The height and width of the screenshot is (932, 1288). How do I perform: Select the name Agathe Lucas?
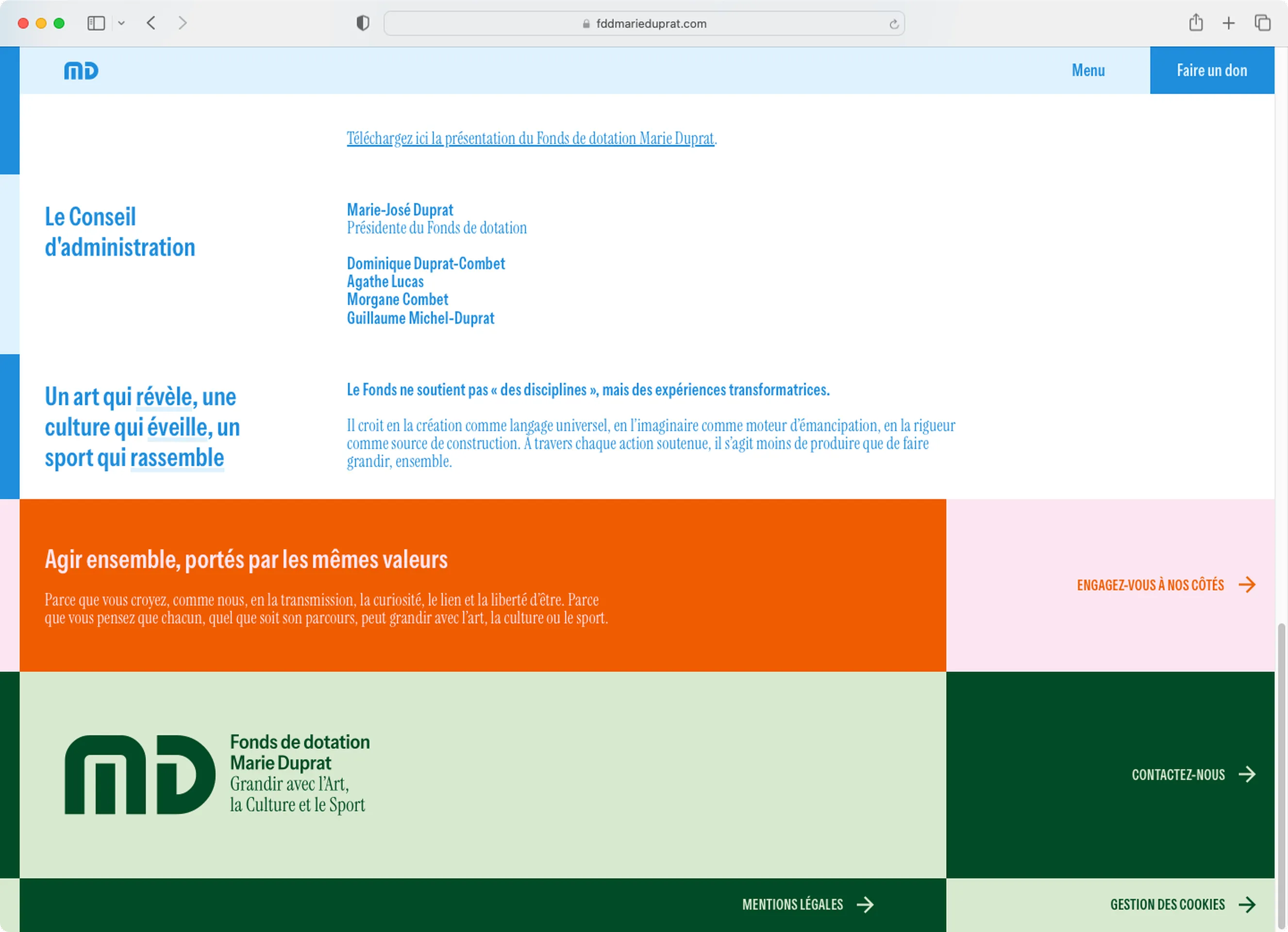[x=385, y=282]
